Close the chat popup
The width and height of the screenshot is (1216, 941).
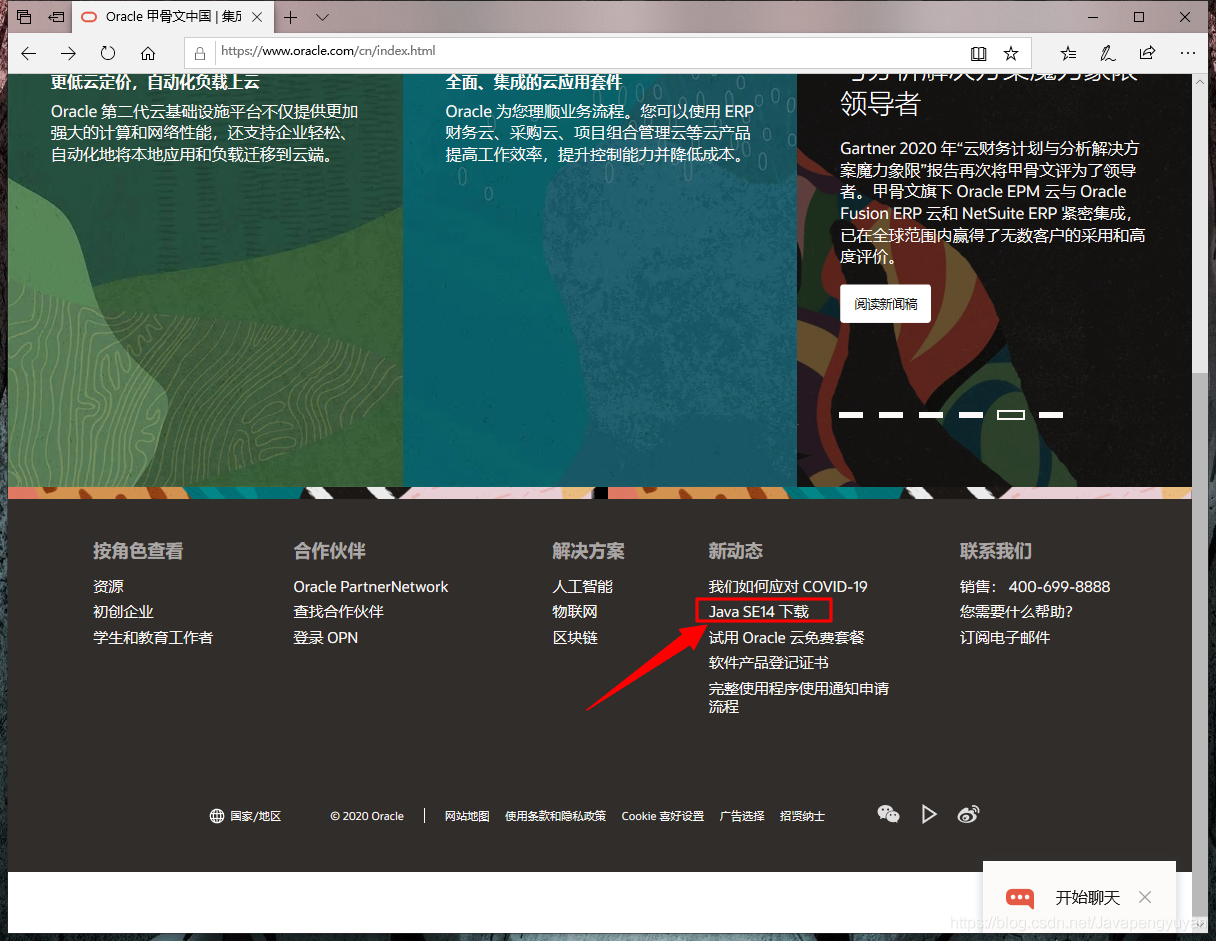(x=1146, y=897)
